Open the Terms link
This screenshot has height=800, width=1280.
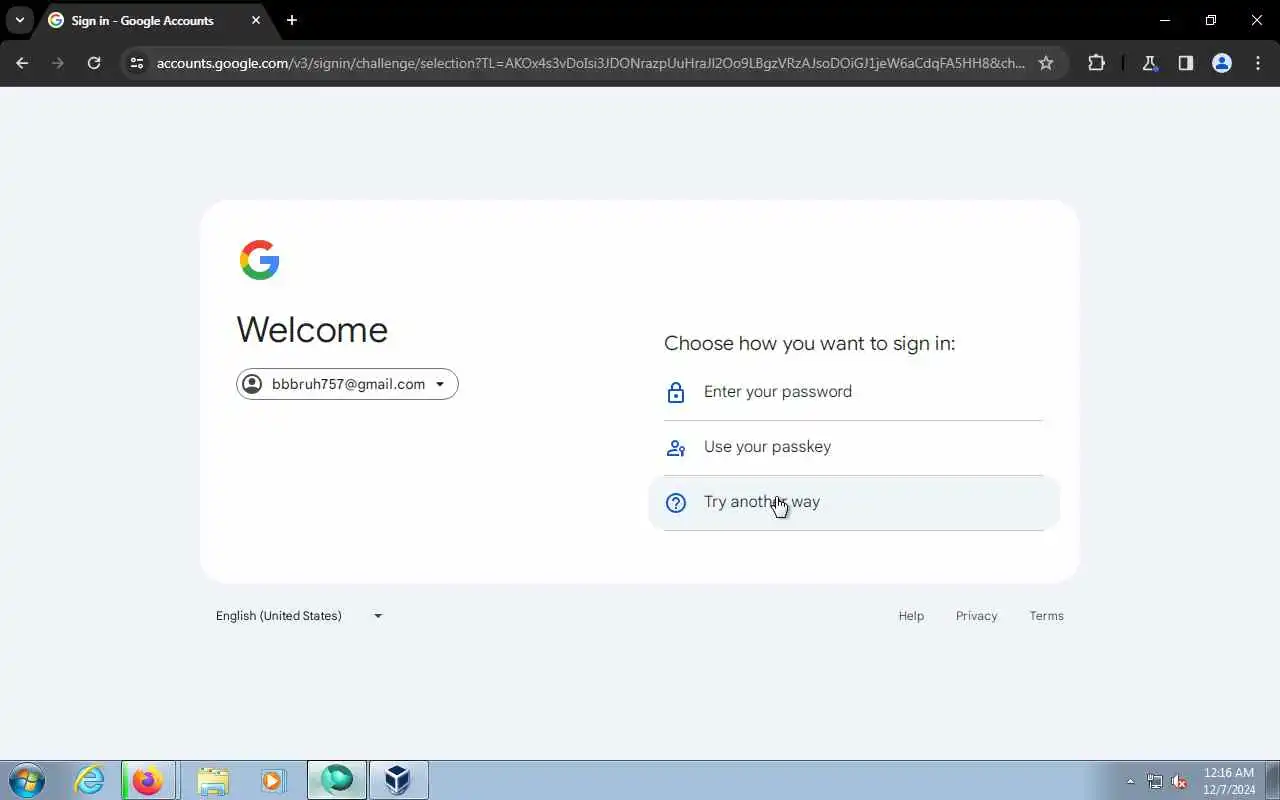pyautogui.click(x=1046, y=616)
